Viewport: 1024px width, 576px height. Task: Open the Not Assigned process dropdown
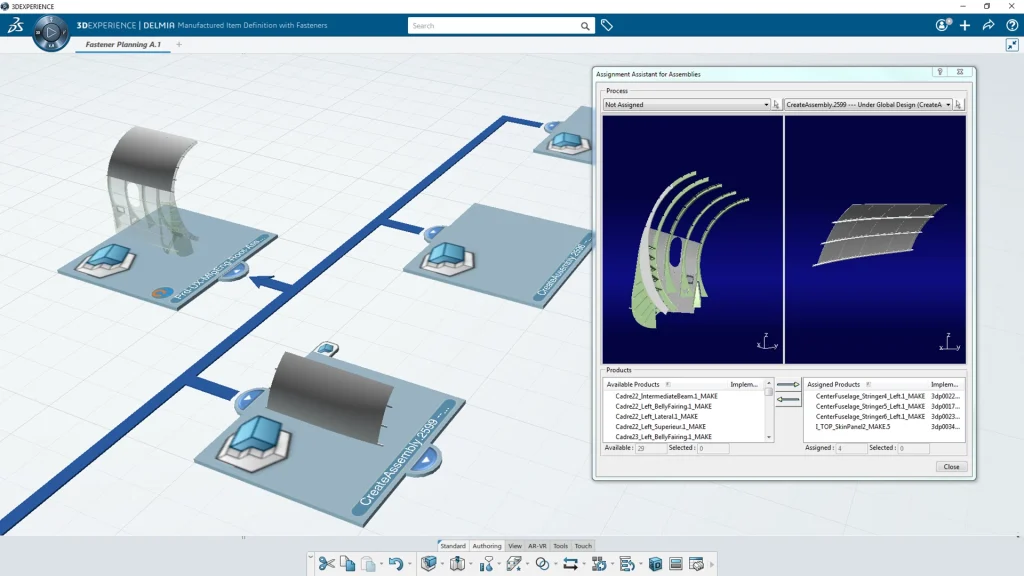click(767, 104)
